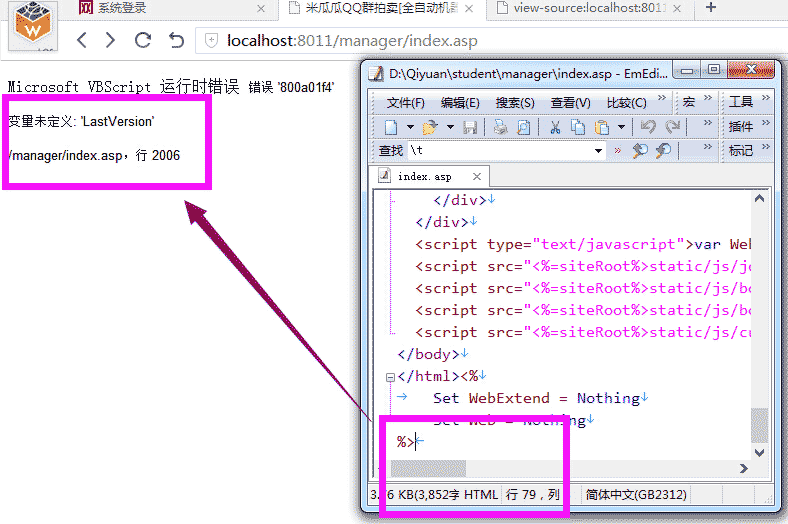
Task: Expand the 插件 toolbar overflow chevron
Action: [765, 122]
